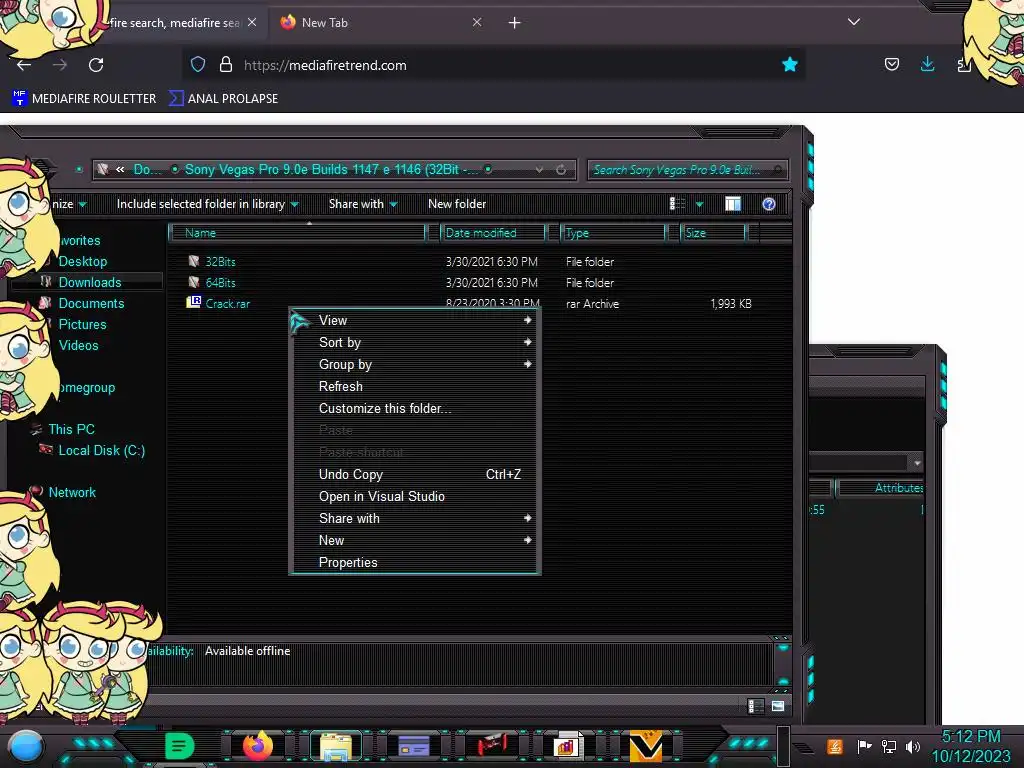Switch to details view icon in status bar
The width and height of the screenshot is (1024, 768).
(756, 706)
